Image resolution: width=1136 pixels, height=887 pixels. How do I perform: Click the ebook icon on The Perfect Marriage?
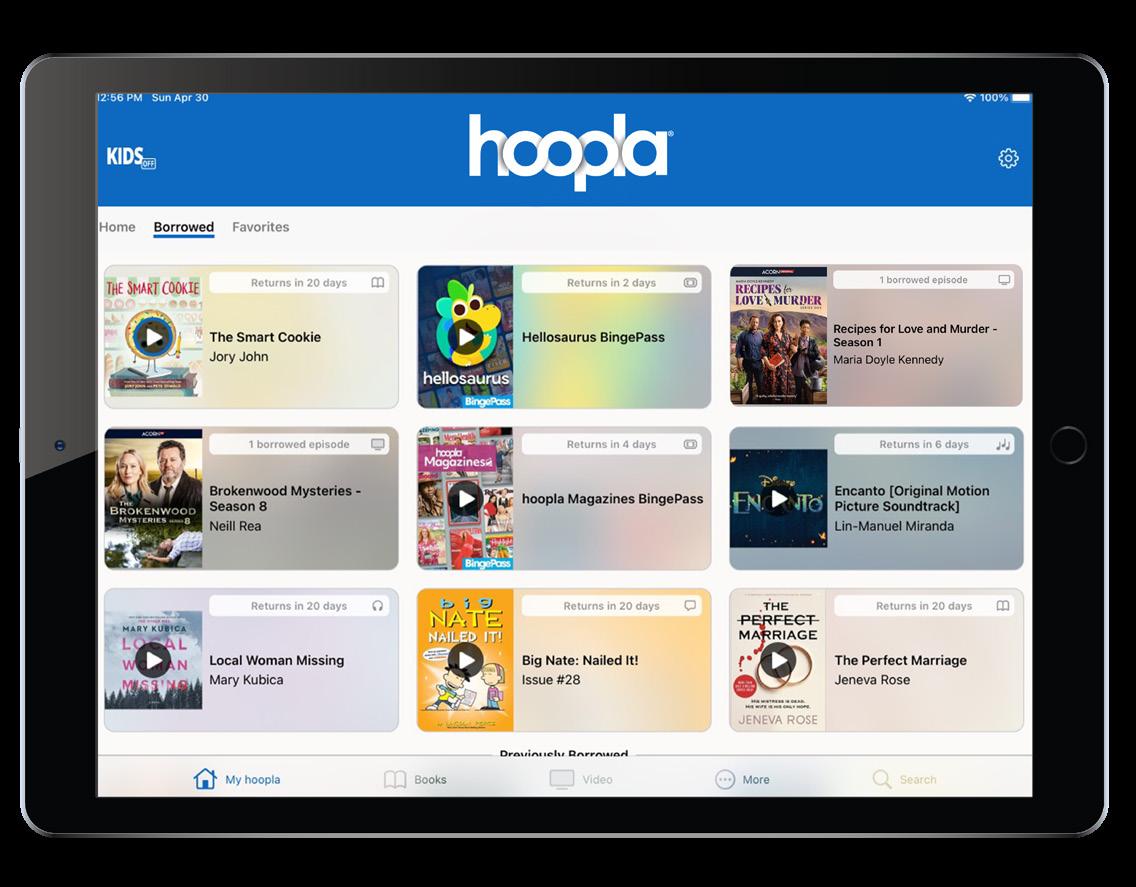[x=1003, y=606]
